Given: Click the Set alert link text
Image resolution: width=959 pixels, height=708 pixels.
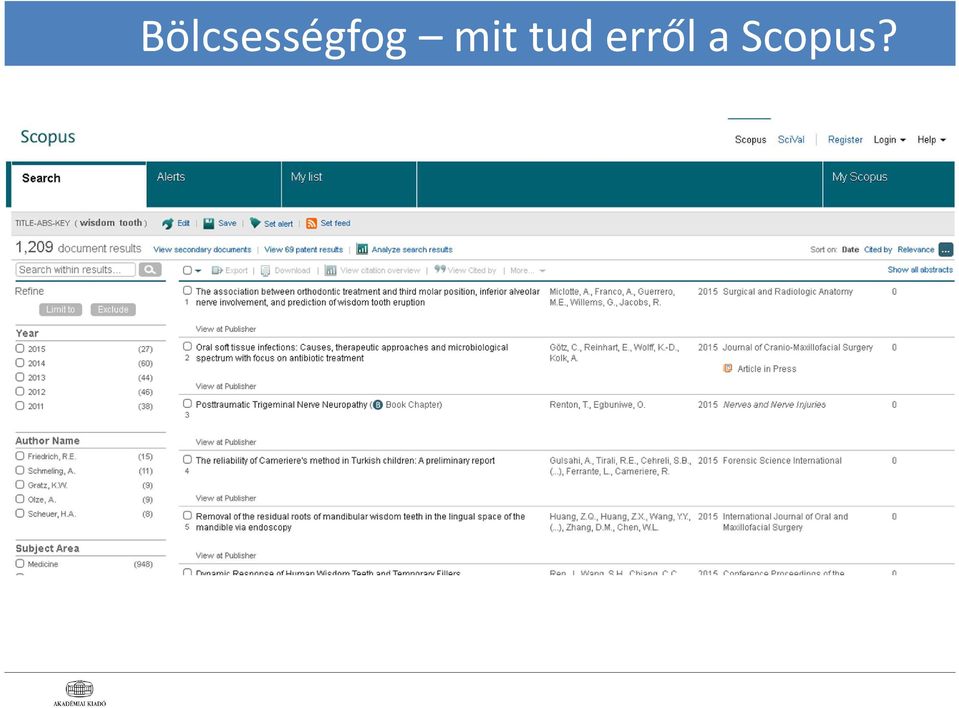Looking at the screenshot, I should coord(278,224).
